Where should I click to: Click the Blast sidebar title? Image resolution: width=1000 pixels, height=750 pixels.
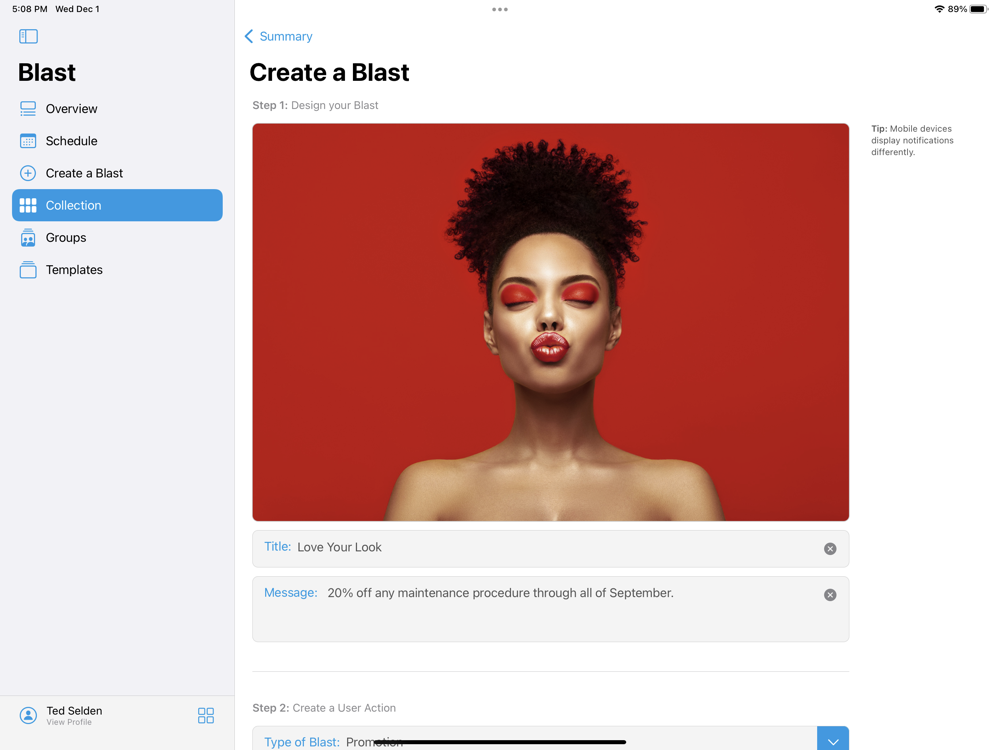47,73
